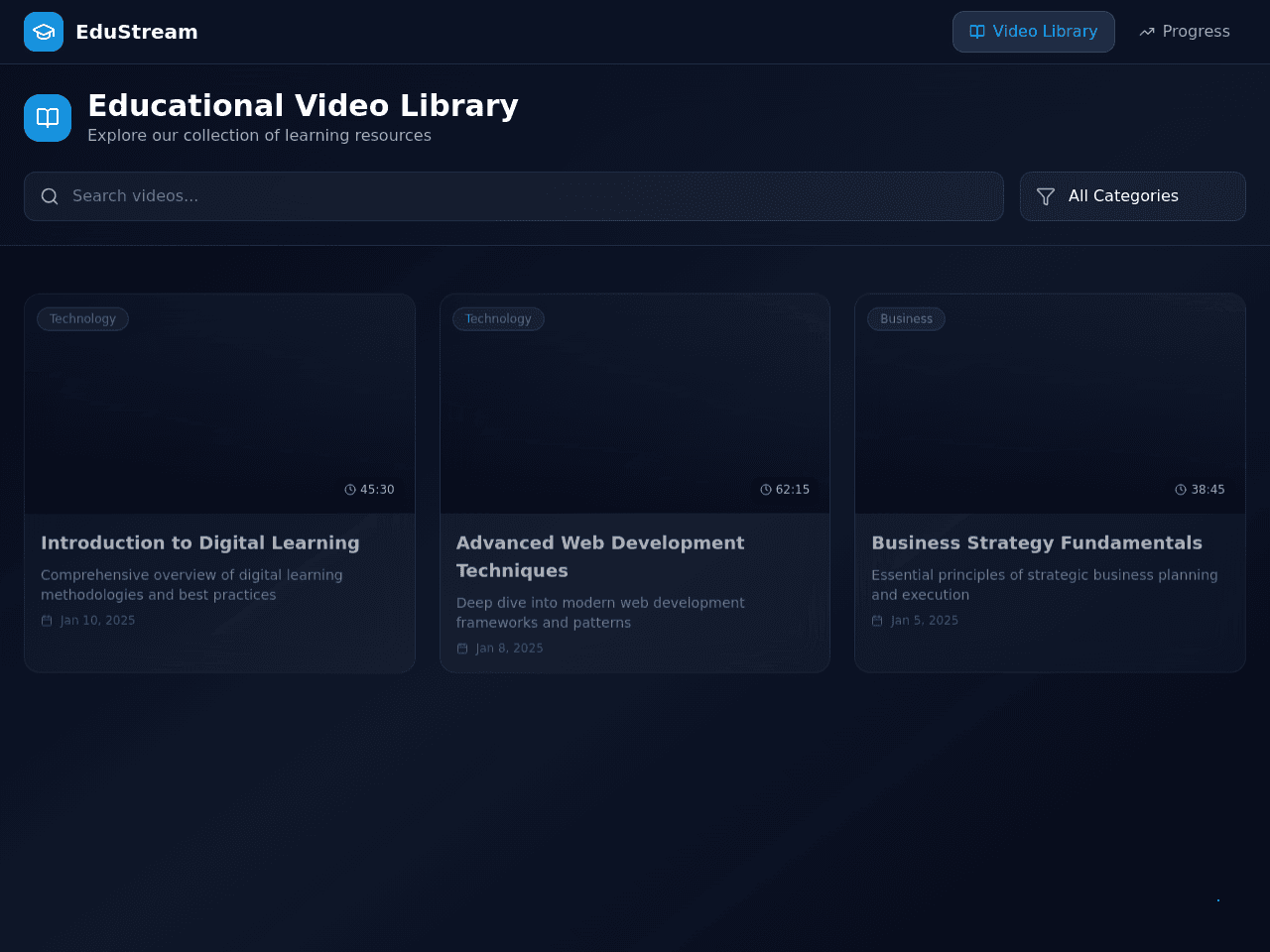Open Introduction to Digital Learning video thumbnail

click(219, 404)
